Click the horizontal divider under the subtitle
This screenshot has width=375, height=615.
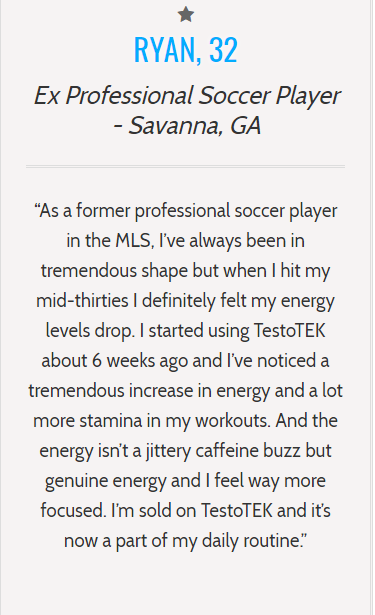(x=185, y=167)
